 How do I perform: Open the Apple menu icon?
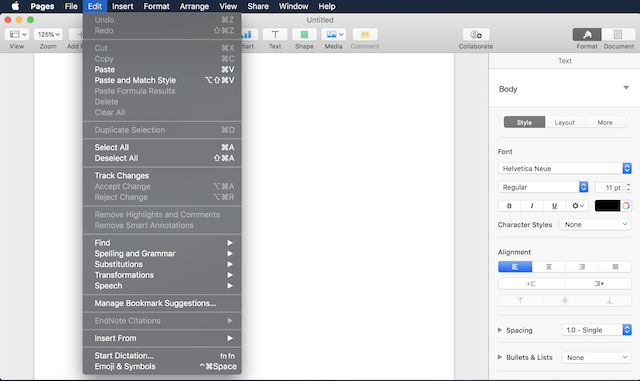[15, 6]
